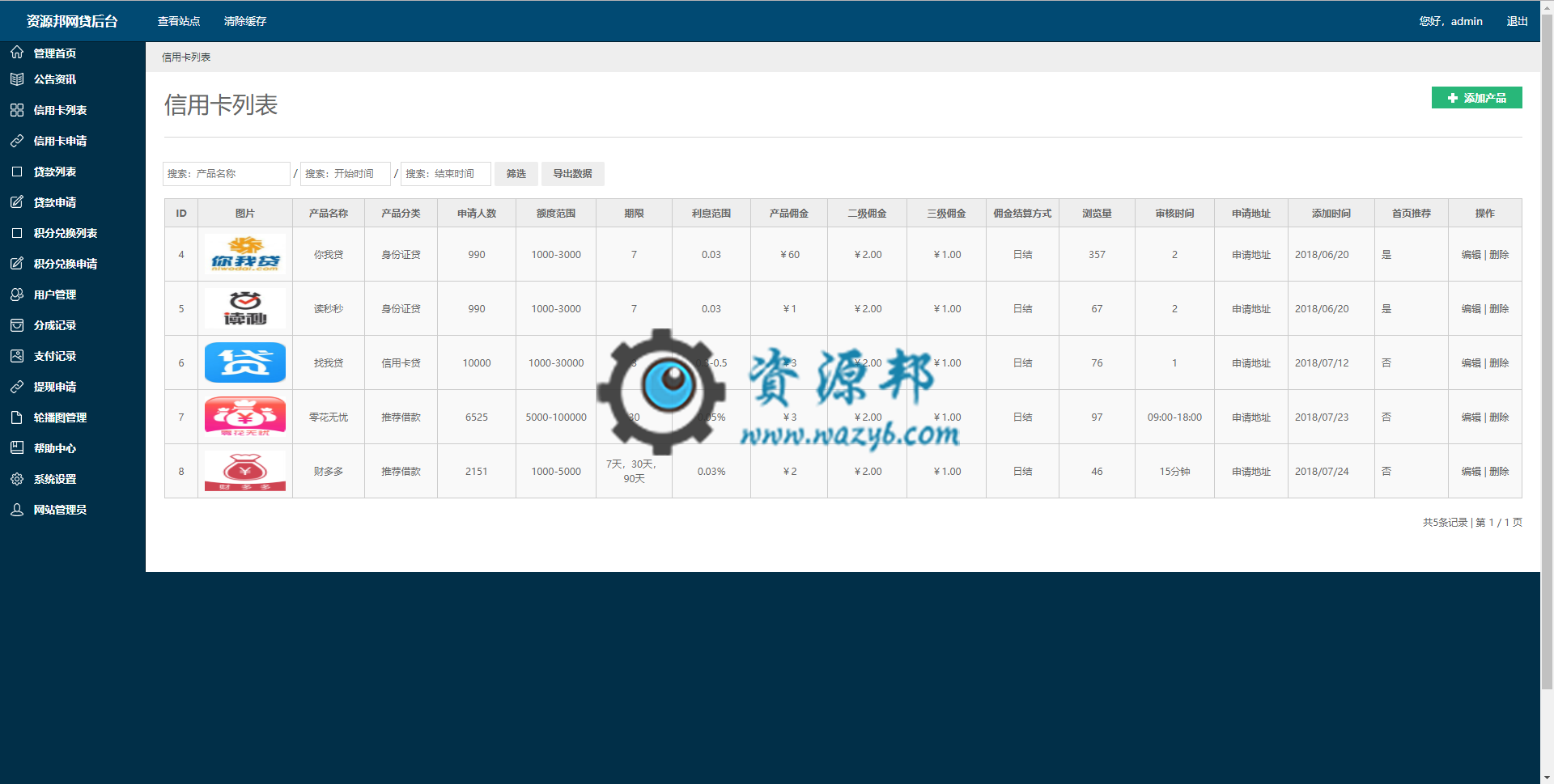Focus the 产品名称 search field

click(x=227, y=174)
